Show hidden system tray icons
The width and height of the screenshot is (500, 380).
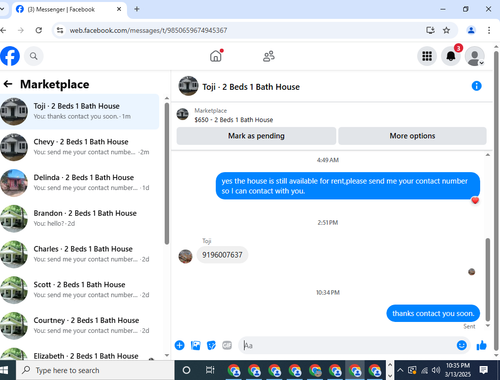pyautogui.click(x=400, y=370)
